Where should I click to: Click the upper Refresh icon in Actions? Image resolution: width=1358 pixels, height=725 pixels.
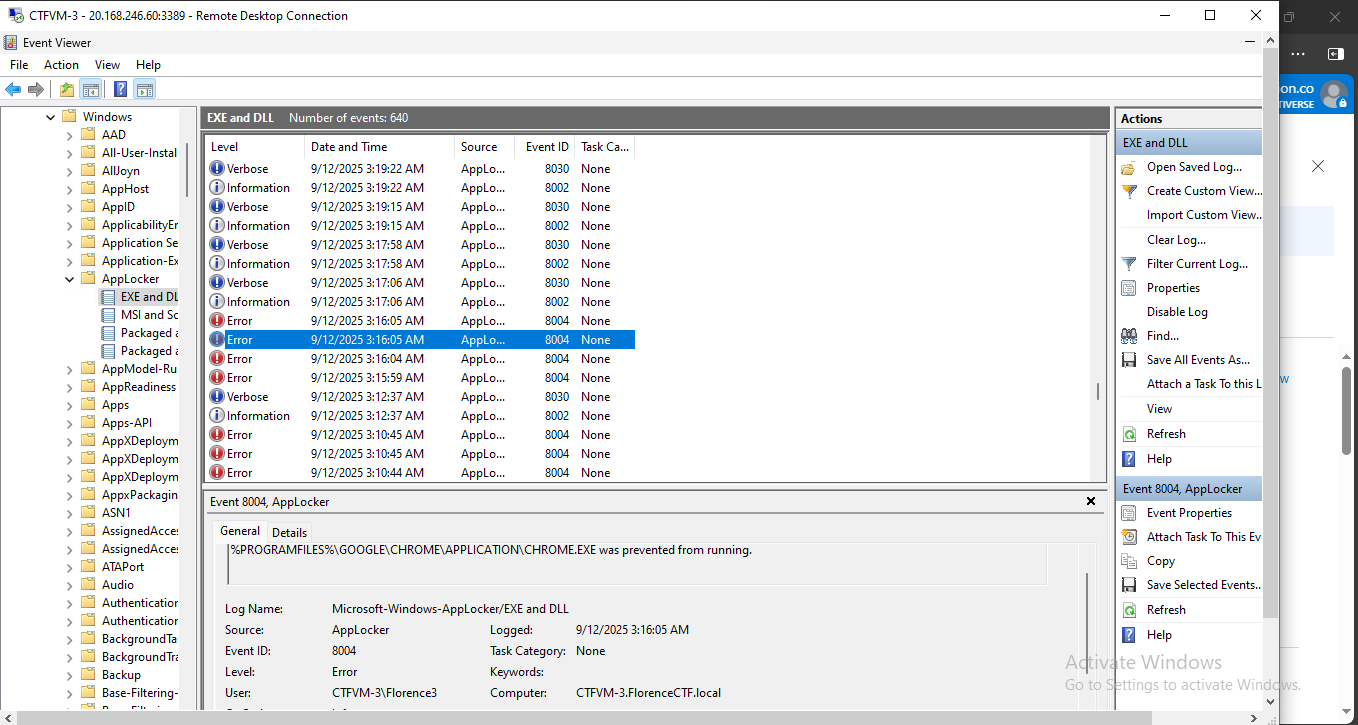click(x=1129, y=434)
